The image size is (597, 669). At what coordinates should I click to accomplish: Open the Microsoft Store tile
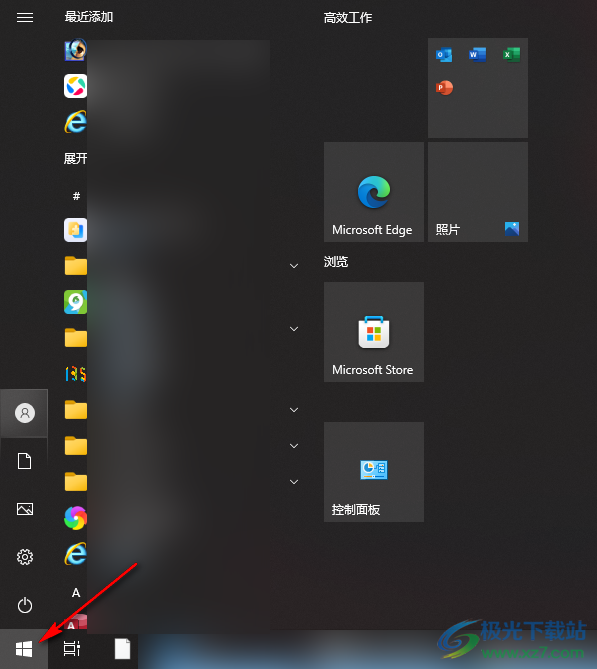click(374, 332)
